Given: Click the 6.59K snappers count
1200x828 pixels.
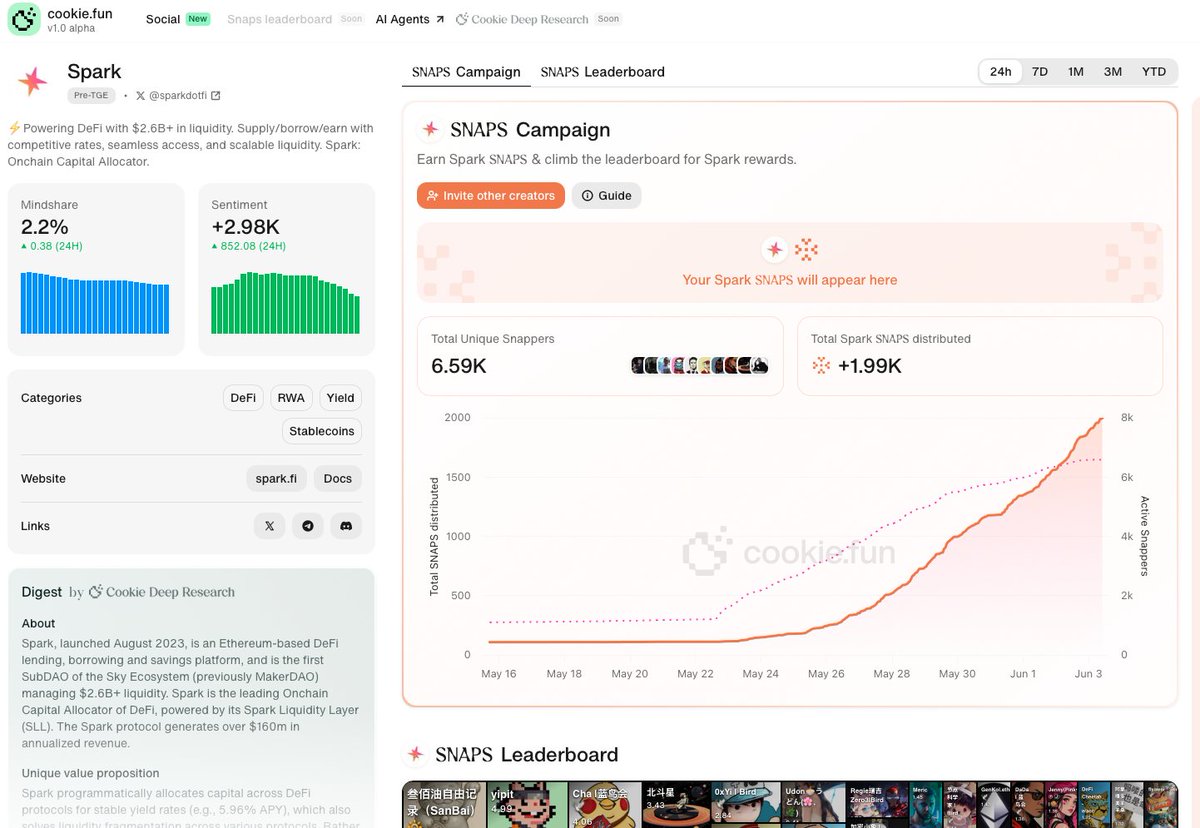Looking at the screenshot, I should 459,366.
